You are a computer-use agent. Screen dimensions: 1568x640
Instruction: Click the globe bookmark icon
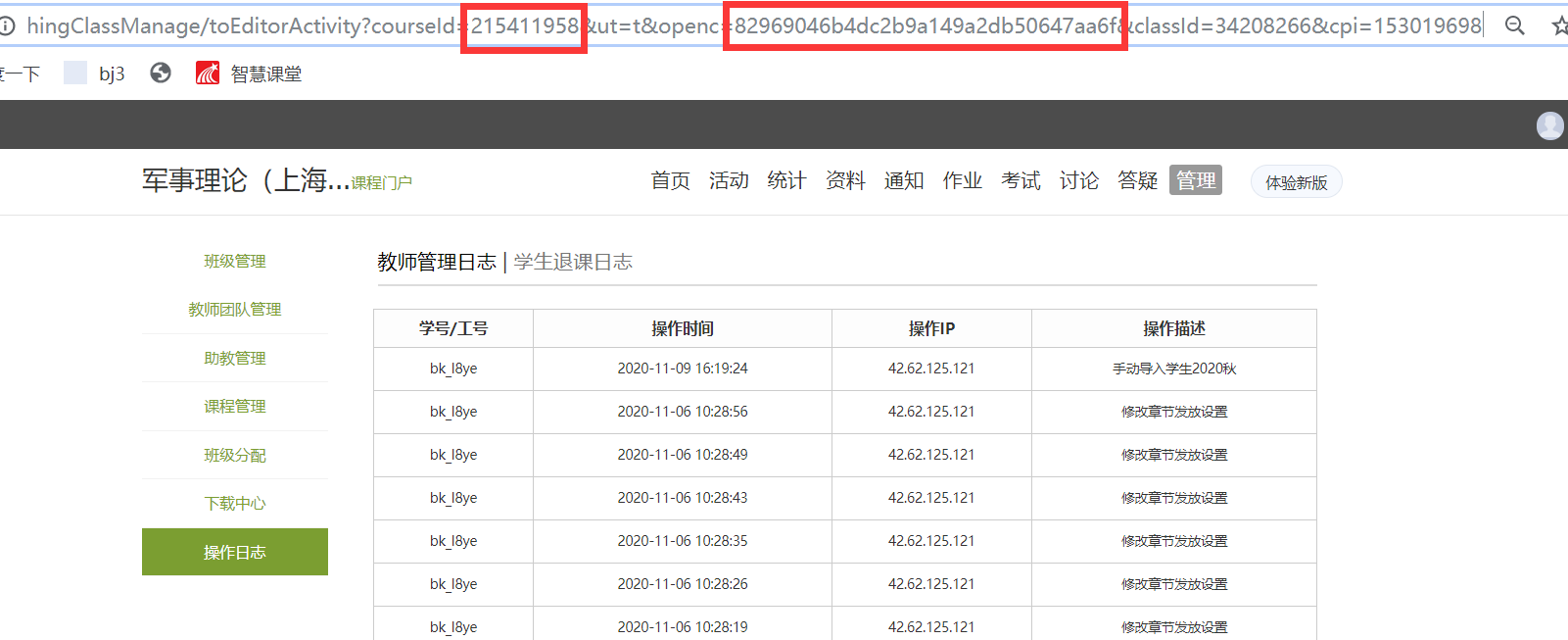161,73
